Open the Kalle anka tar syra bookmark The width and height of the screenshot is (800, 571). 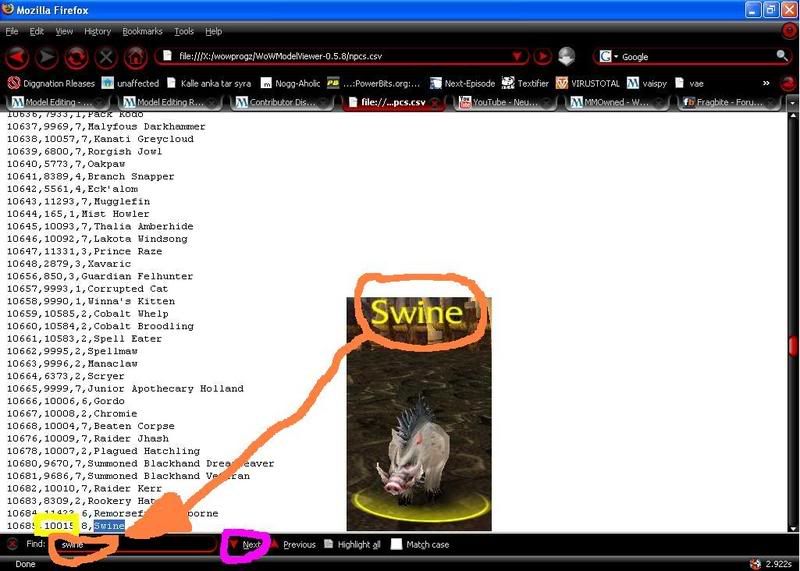tap(209, 83)
